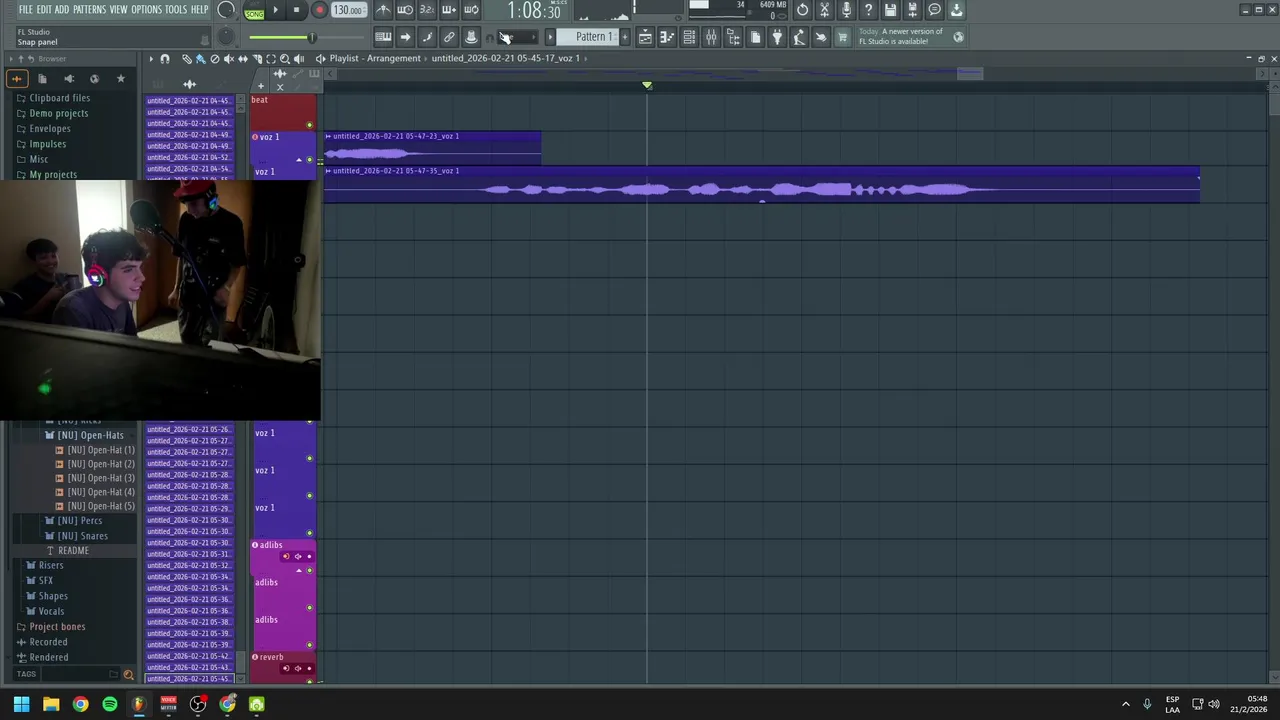Open the Tempo tapper icon
1280x720 pixels.
[799, 37]
